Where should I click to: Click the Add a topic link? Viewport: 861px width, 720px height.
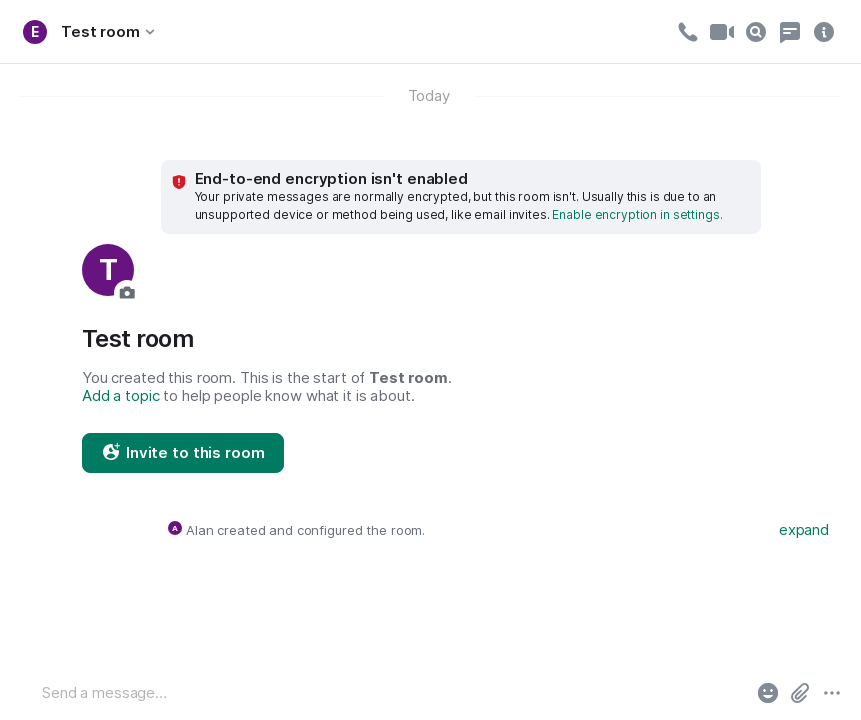[121, 396]
